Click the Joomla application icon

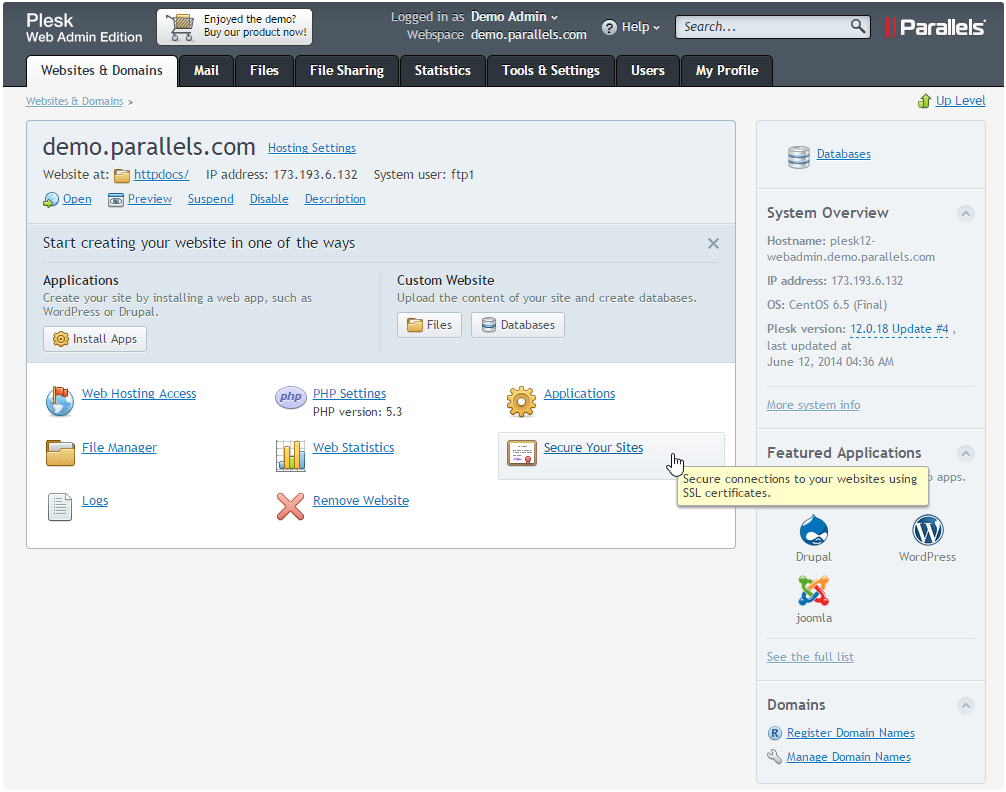click(x=813, y=591)
